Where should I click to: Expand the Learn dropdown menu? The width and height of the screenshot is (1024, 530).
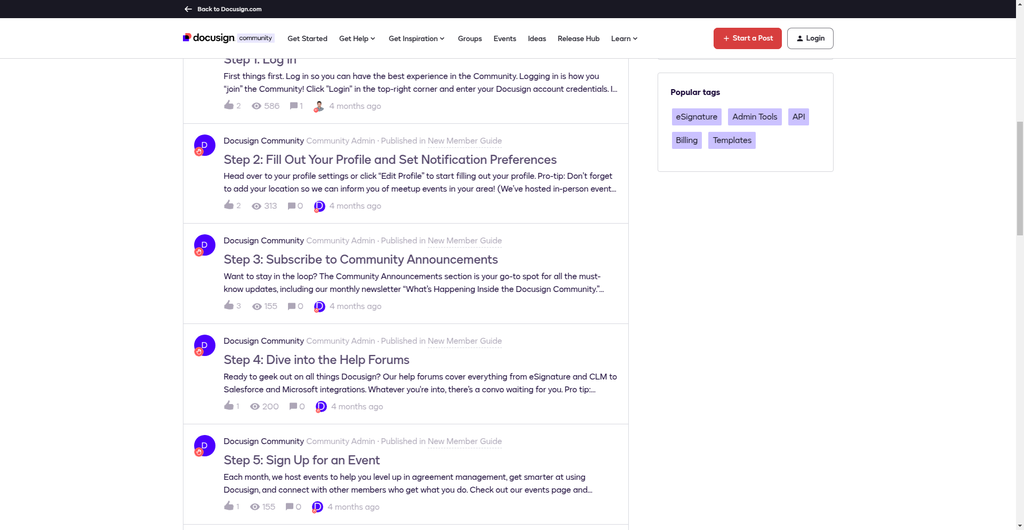[624, 39]
